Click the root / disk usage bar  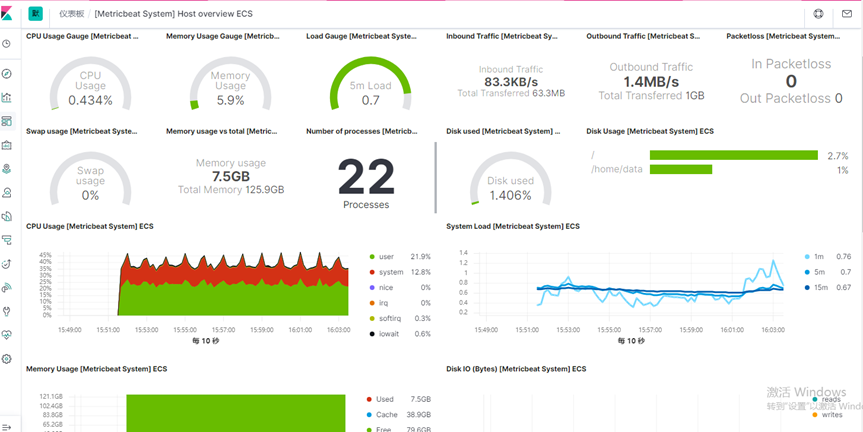(x=734, y=156)
